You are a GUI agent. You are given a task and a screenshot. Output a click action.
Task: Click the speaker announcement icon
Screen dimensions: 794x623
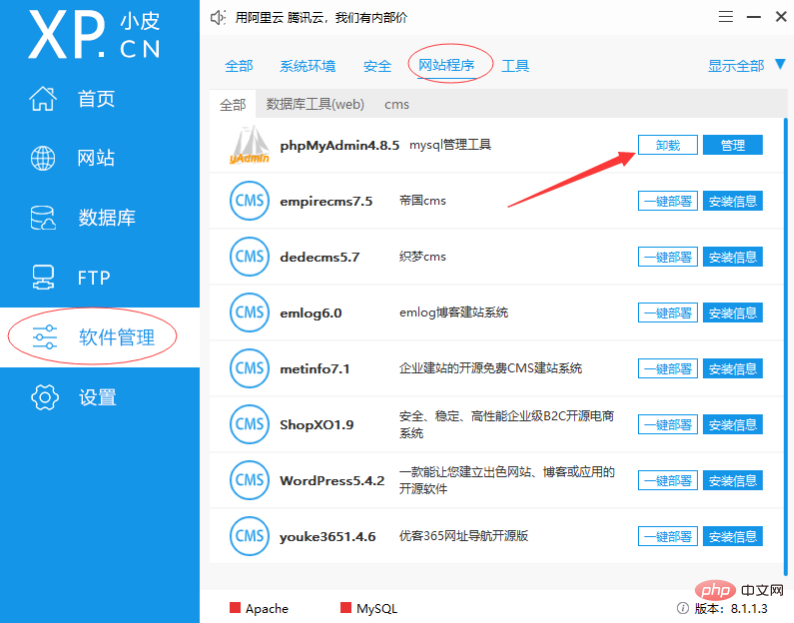[219, 18]
